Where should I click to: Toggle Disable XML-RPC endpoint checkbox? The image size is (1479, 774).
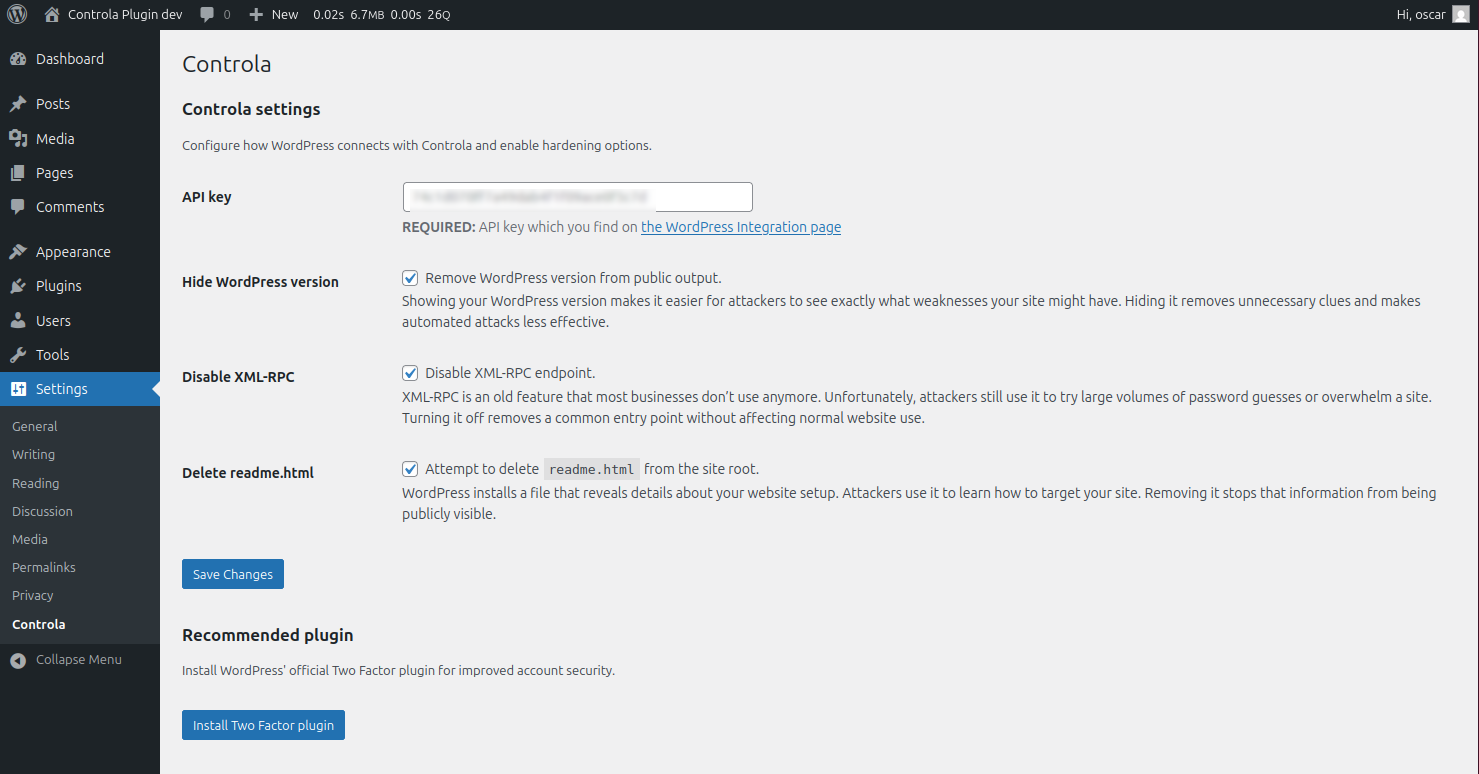coord(410,373)
